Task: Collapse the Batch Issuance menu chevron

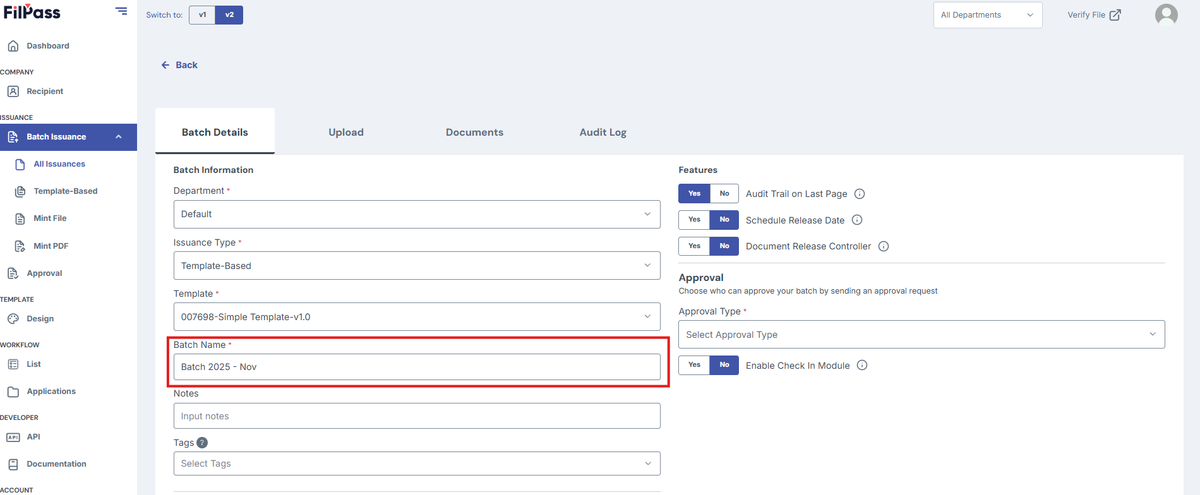Action: [x=119, y=137]
